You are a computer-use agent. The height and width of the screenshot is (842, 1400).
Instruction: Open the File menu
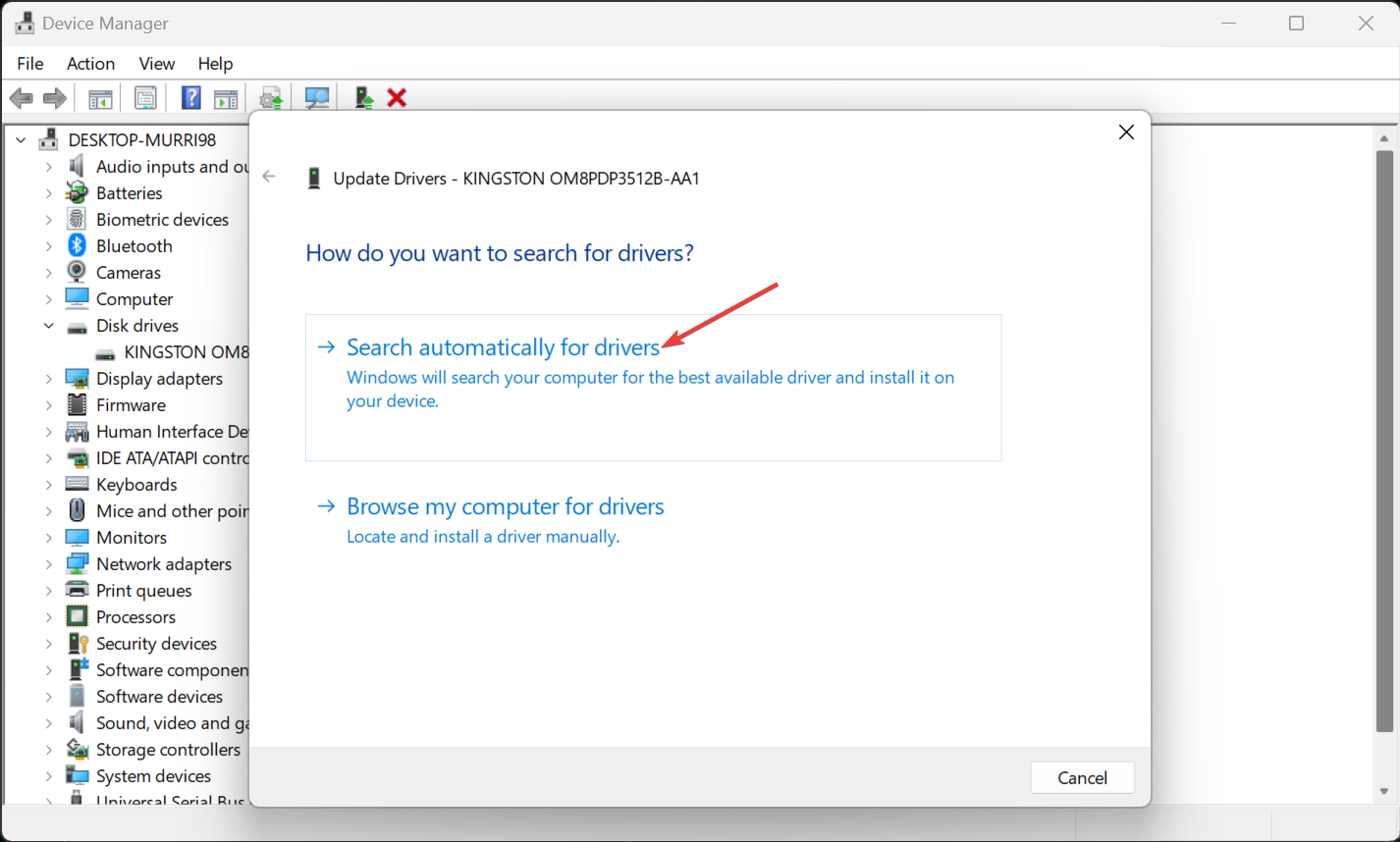click(30, 63)
